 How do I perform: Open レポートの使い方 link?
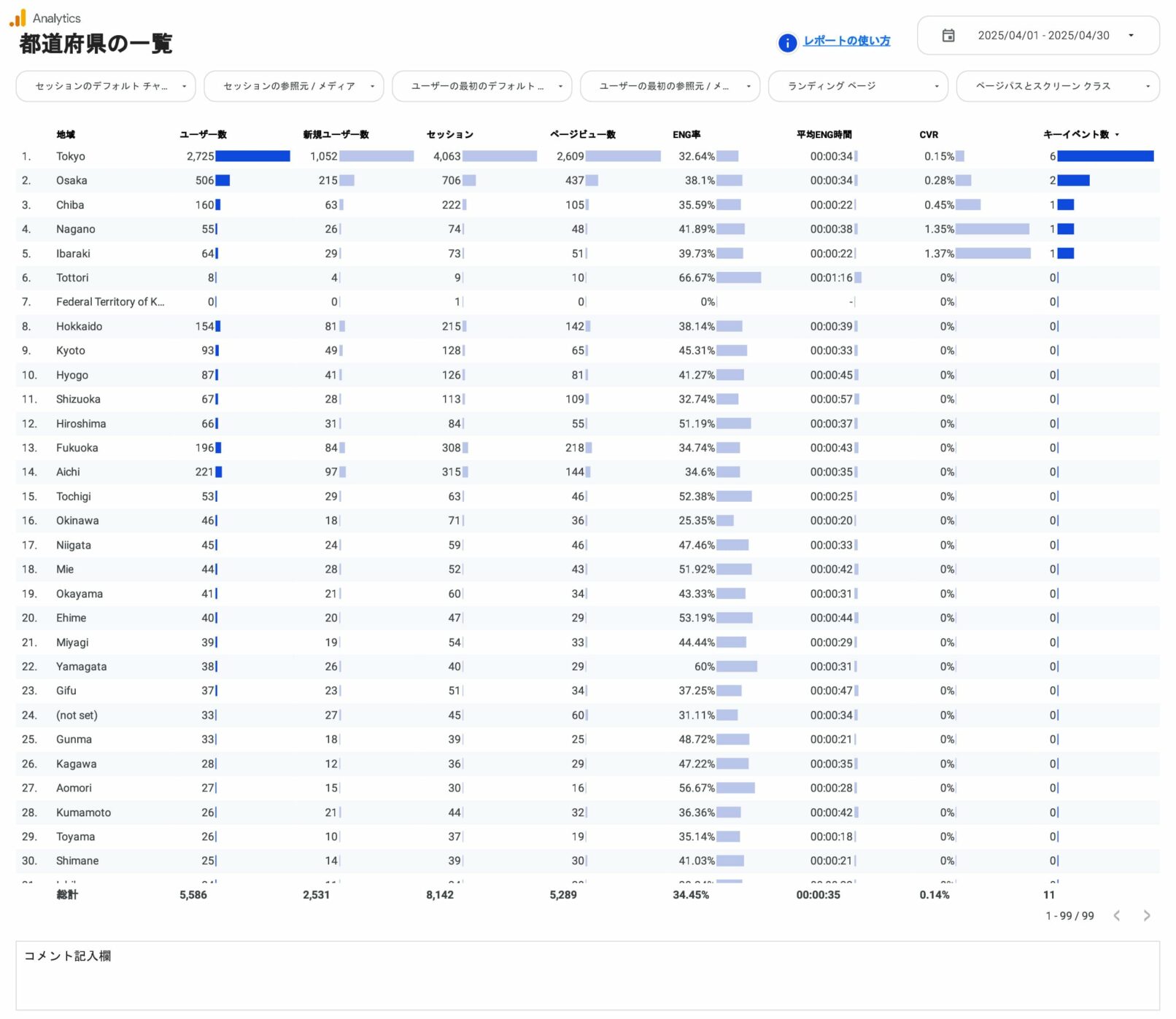[846, 42]
